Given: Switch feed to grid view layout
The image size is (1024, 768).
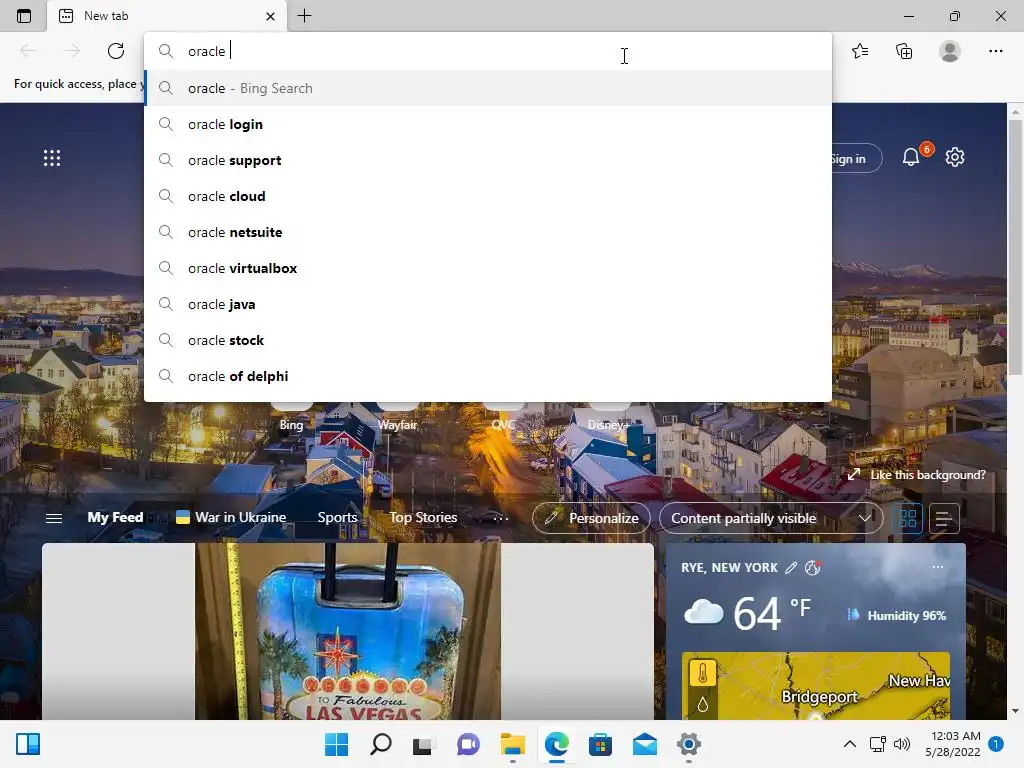Looking at the screenshot, I should (908, 519).
